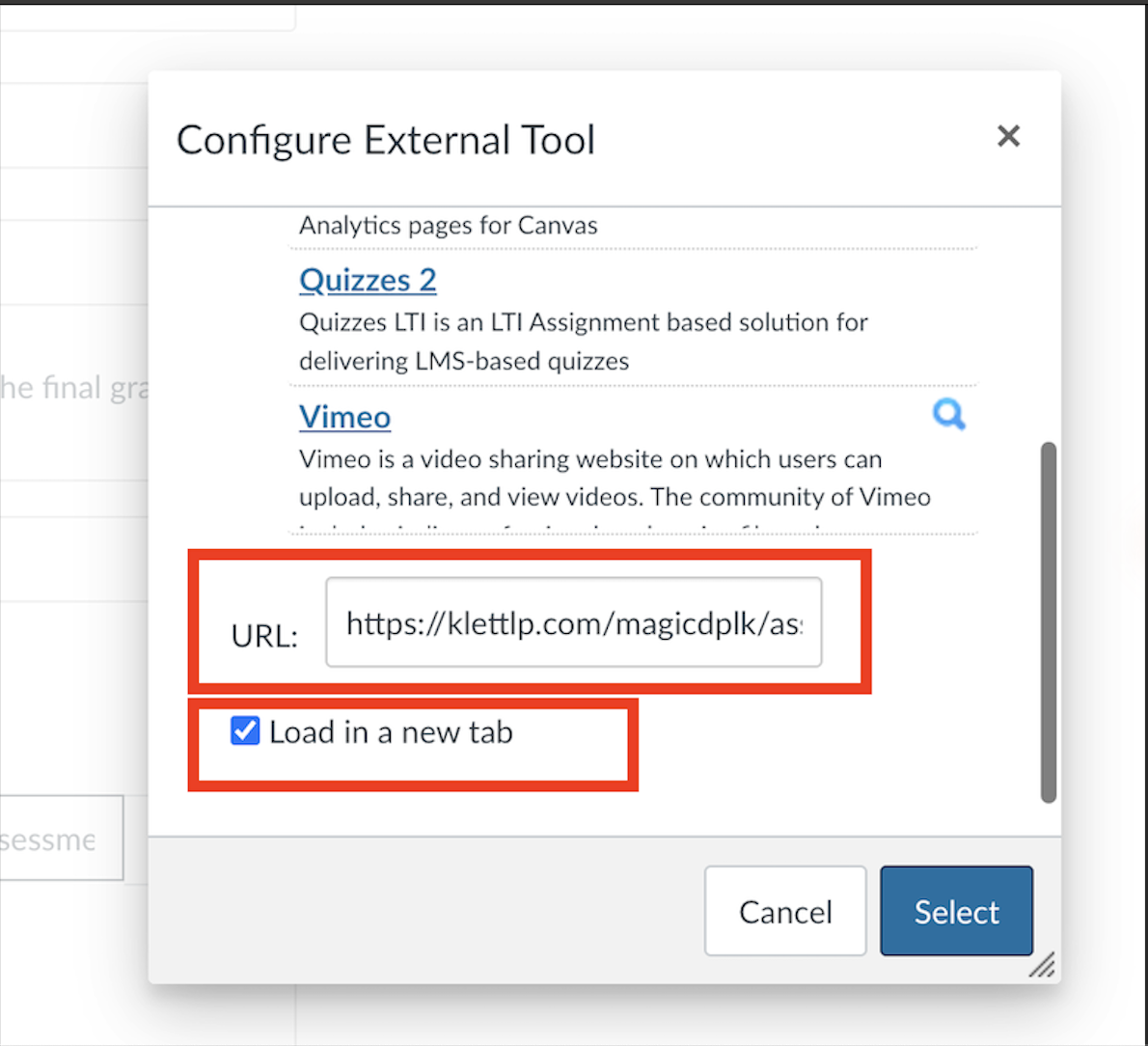Click the Vimeo magnifier search icon
Screen dimensions: 1148x1046
tap(948, 415)
